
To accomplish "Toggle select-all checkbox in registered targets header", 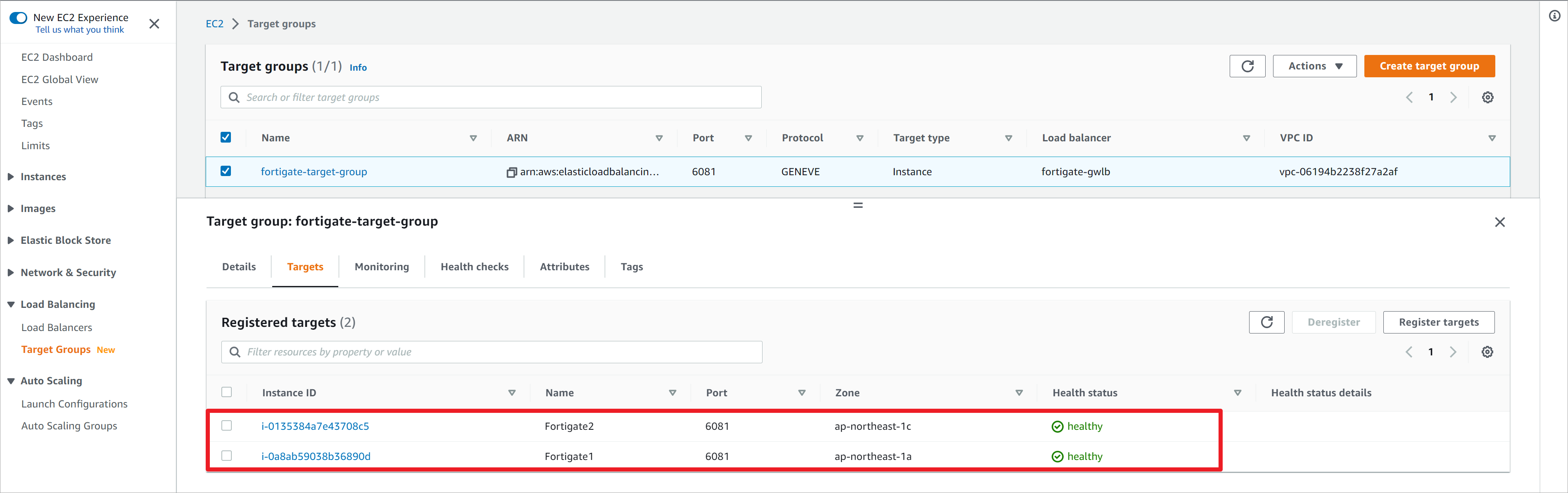I will (226, 392).
